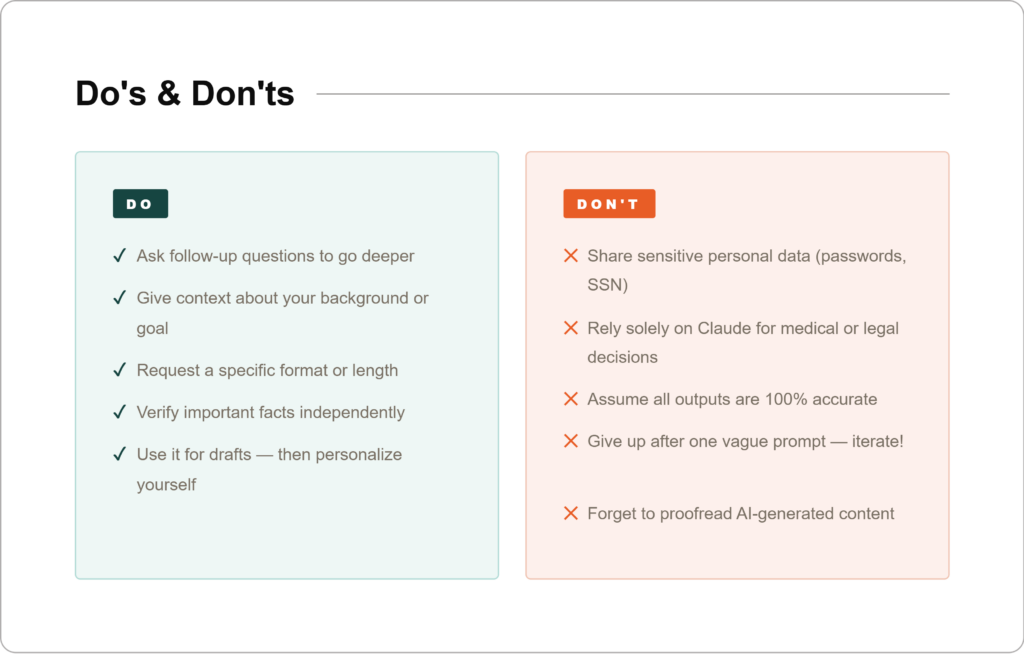Click checkmark beside 'Ask follow-up questions to go deeper'
Screen dimensions: 1024x654
pos(119,256)
